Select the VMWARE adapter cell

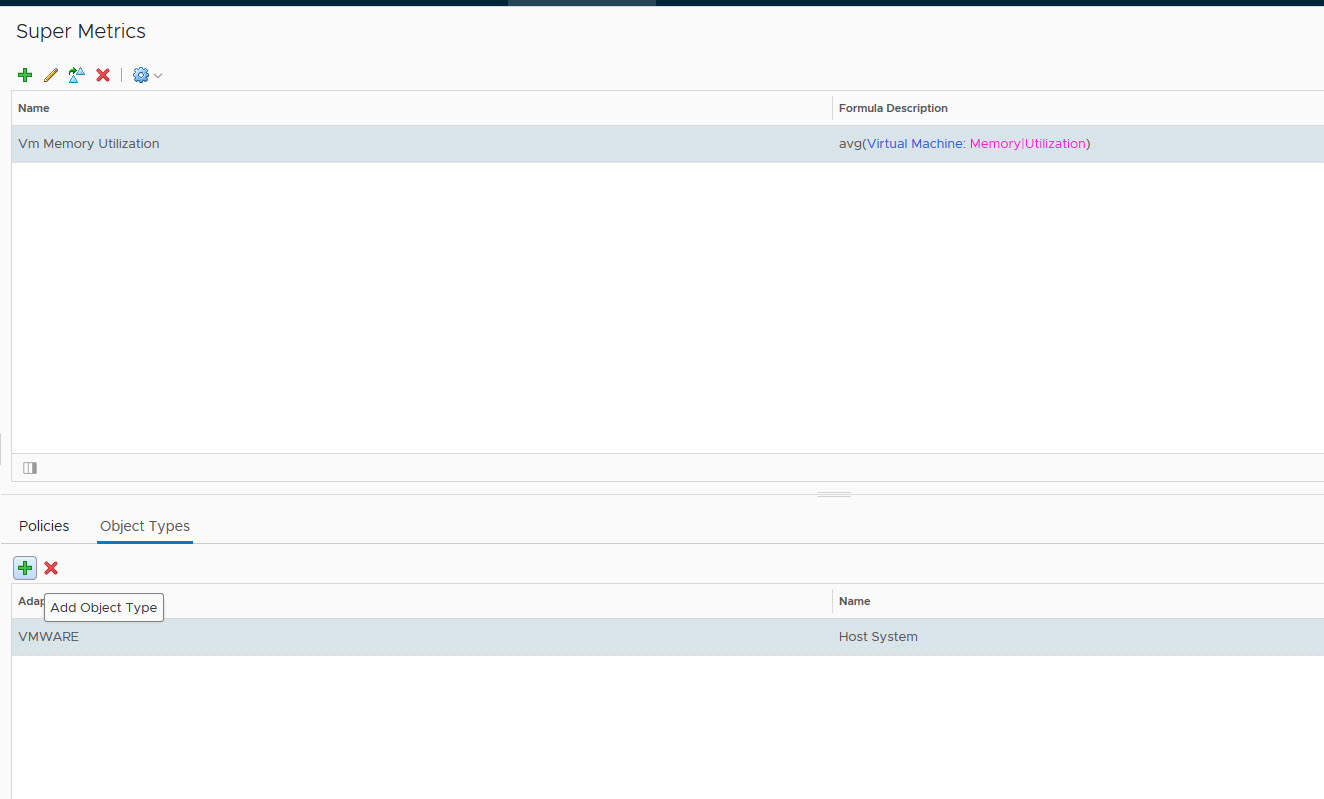pos(49,637)
